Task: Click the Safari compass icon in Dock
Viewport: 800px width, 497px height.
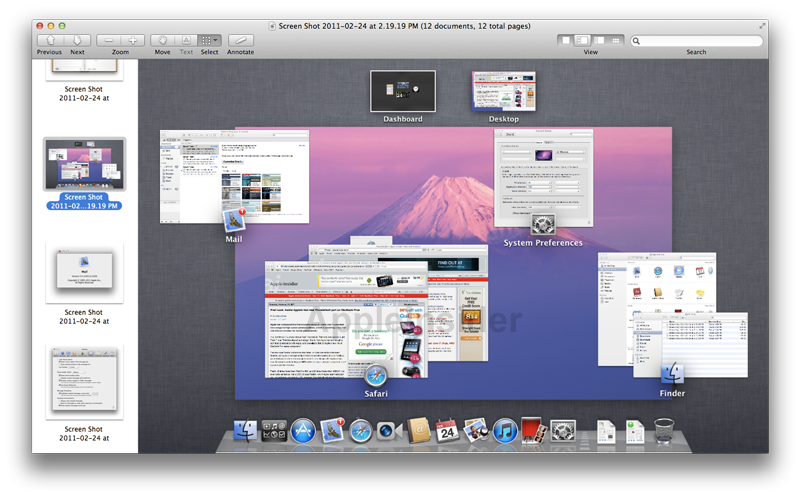Action: (361, 432)
